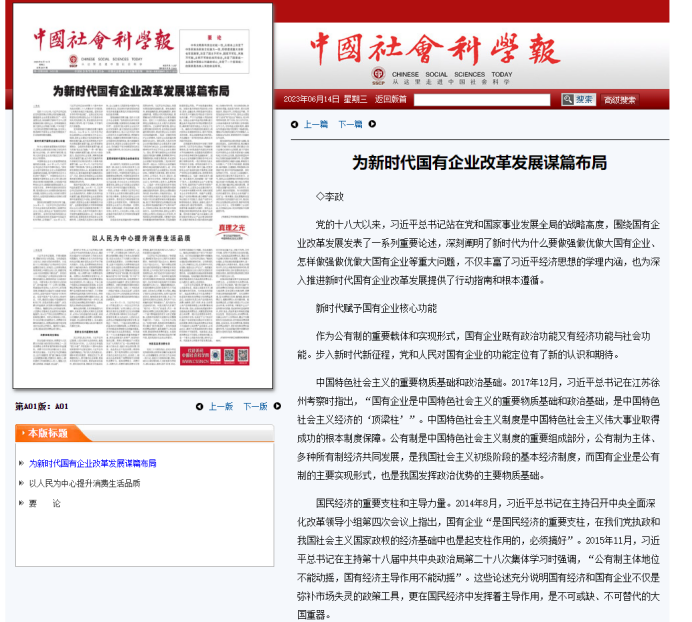
Task: Click the lower article headline on newspaper thumbnail
Action: [x=140, y=239]
